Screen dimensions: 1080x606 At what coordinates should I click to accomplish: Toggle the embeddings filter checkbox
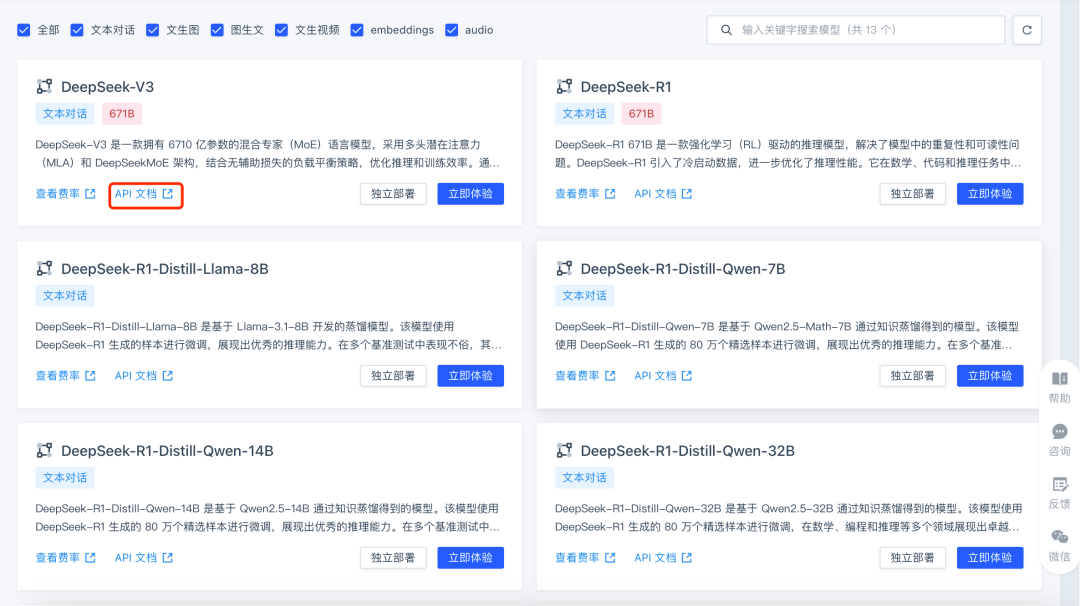[357, 30]
